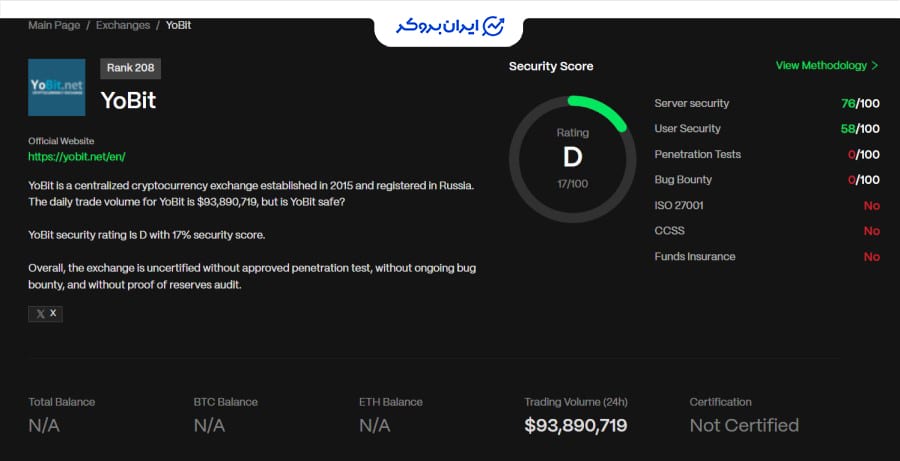
Task: Click the N/A value under Total Balance
Action: pyautogui.click(x=44, y=425)
